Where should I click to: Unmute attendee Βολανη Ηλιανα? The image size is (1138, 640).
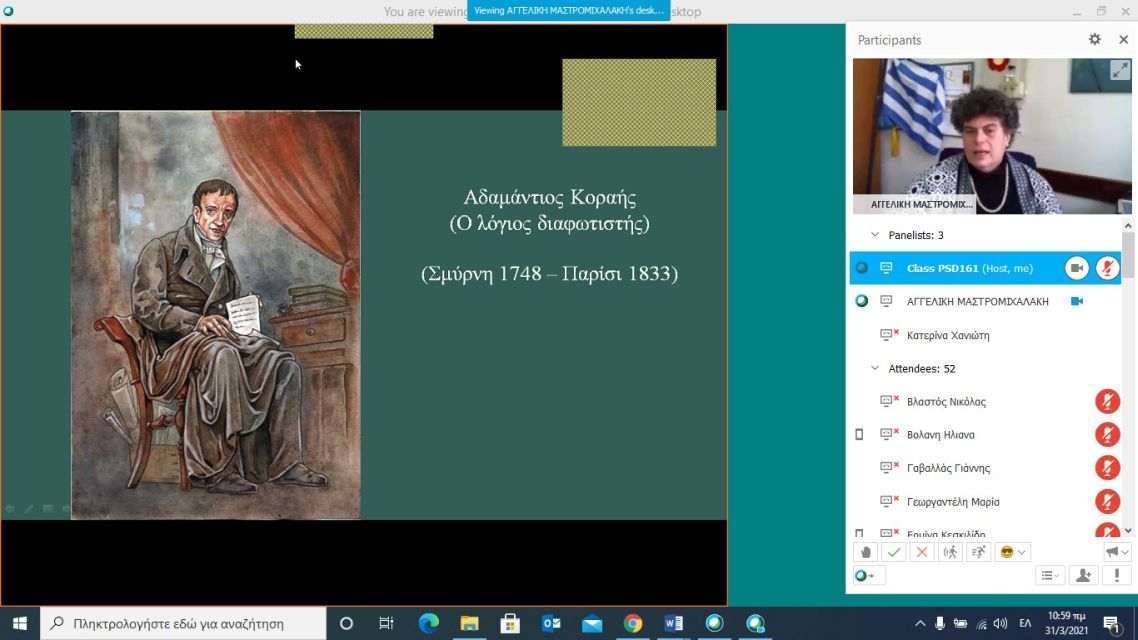click(1107, 435)
